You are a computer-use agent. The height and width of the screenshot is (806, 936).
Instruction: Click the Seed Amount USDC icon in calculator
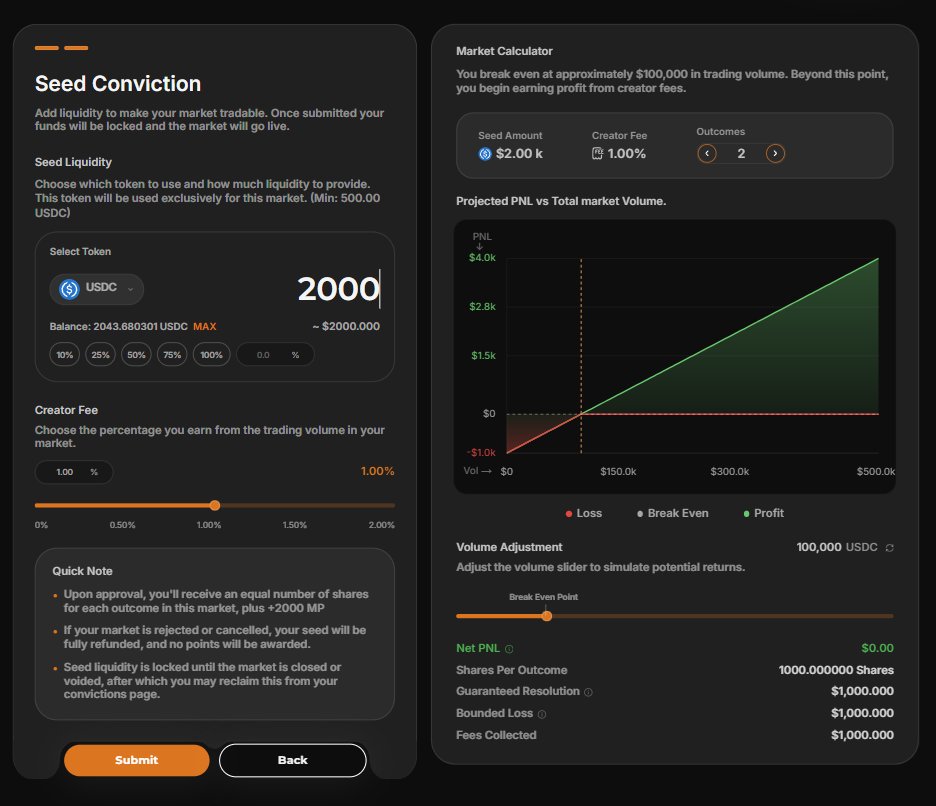pos(485,154)
